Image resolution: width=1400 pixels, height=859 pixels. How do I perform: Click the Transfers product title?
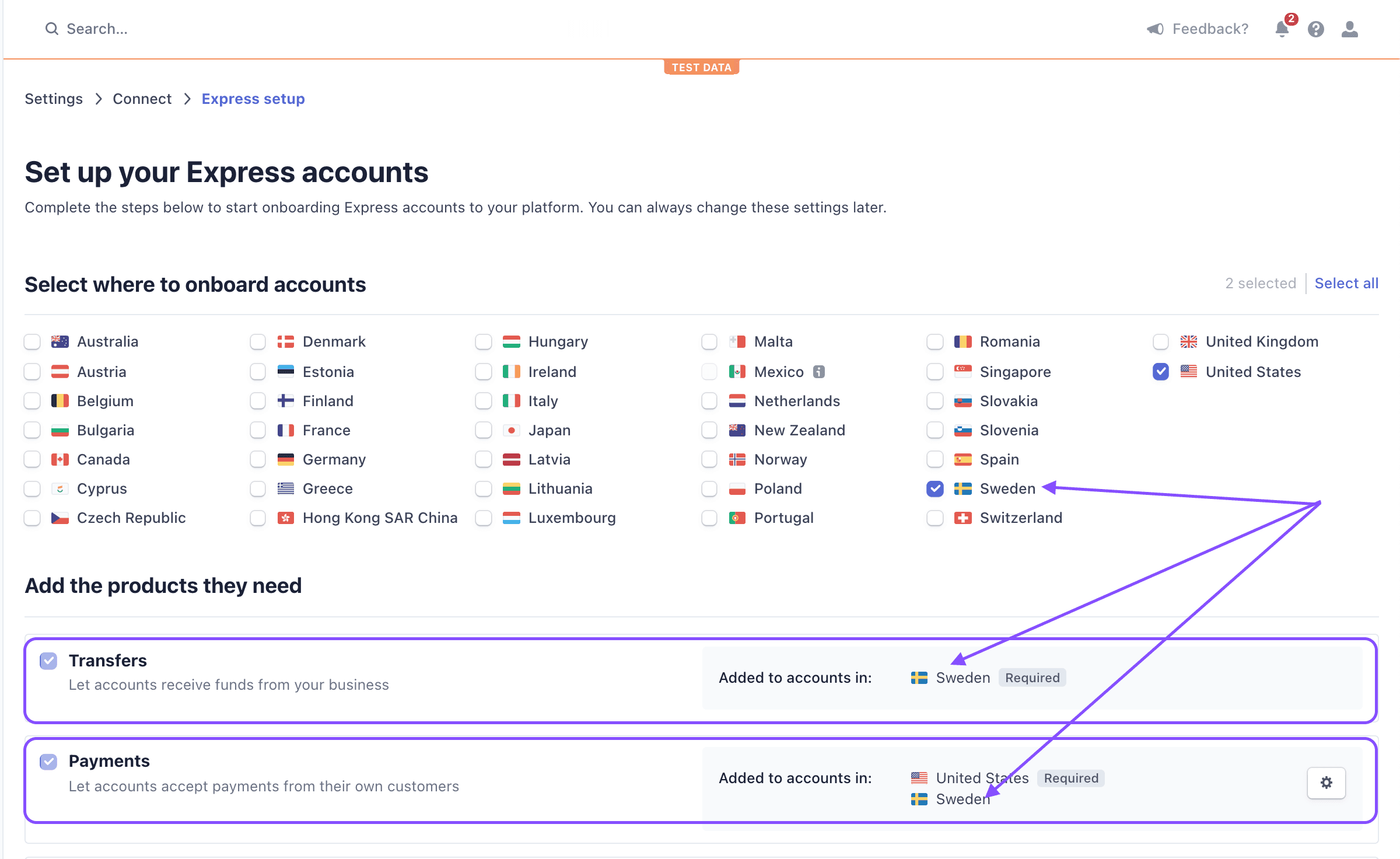pyautogui.click(x=108, y=660)
